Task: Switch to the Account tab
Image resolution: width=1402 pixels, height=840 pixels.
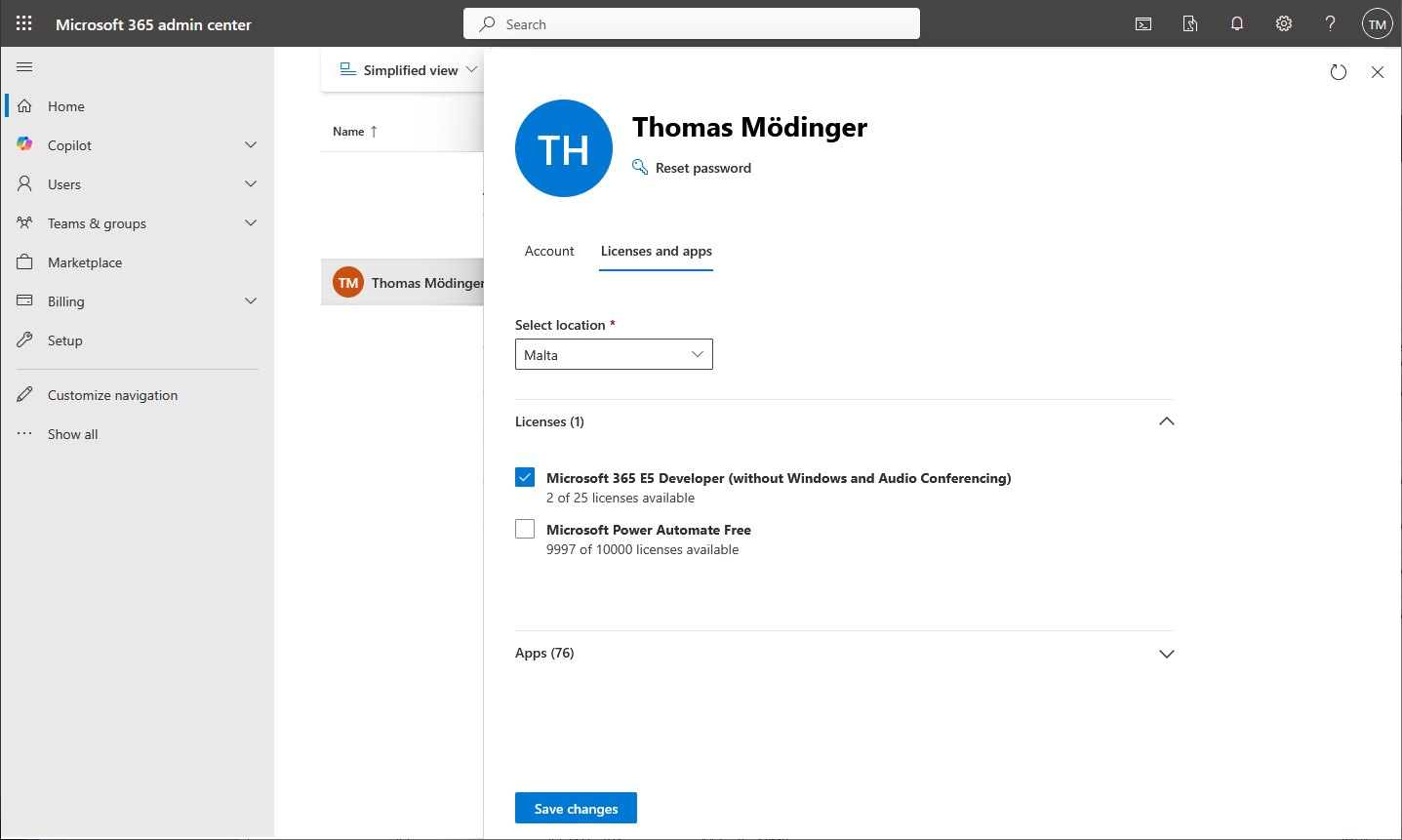Action: 549,251
